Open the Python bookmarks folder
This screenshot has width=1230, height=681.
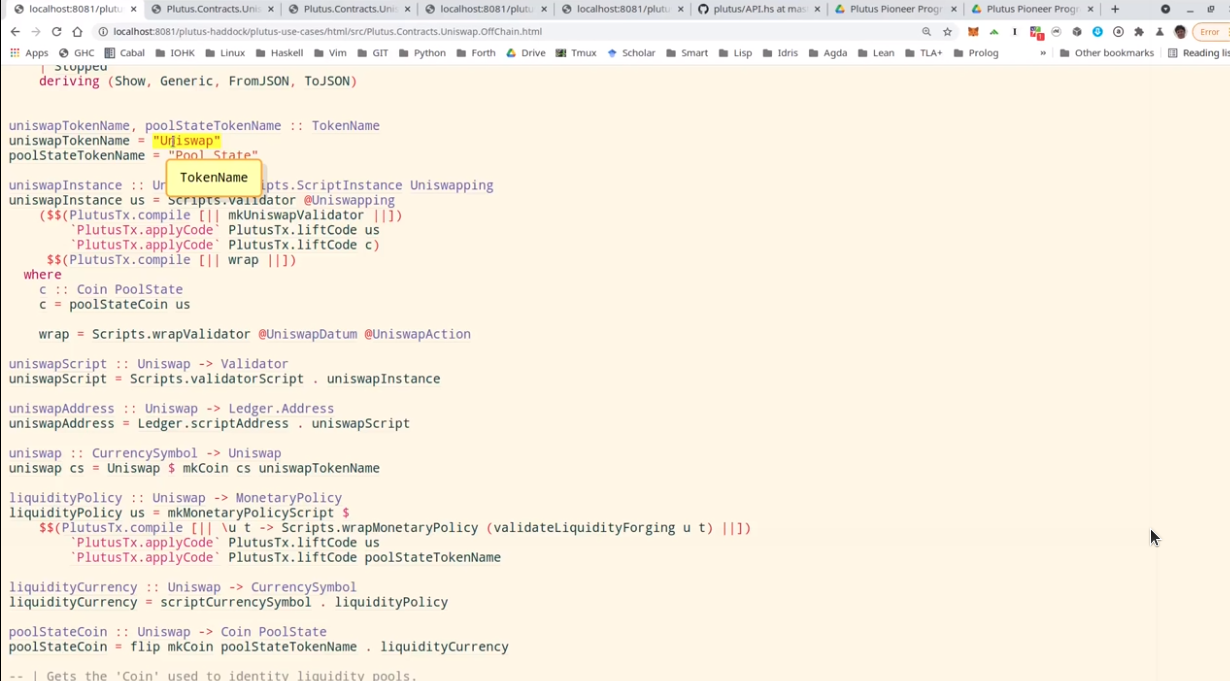click(x=422, y=53)
